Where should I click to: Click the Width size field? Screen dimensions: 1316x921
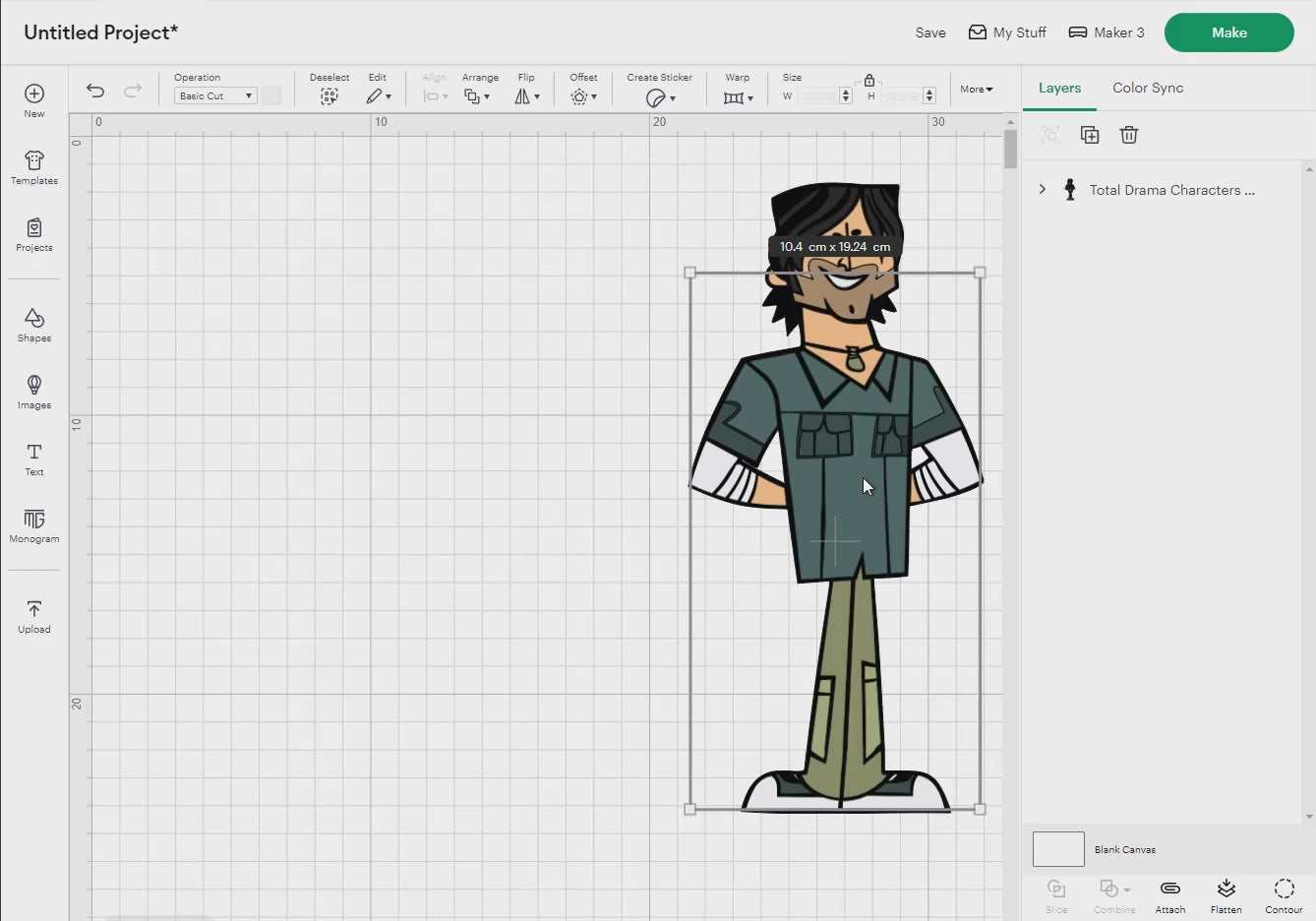coord(817,95)
